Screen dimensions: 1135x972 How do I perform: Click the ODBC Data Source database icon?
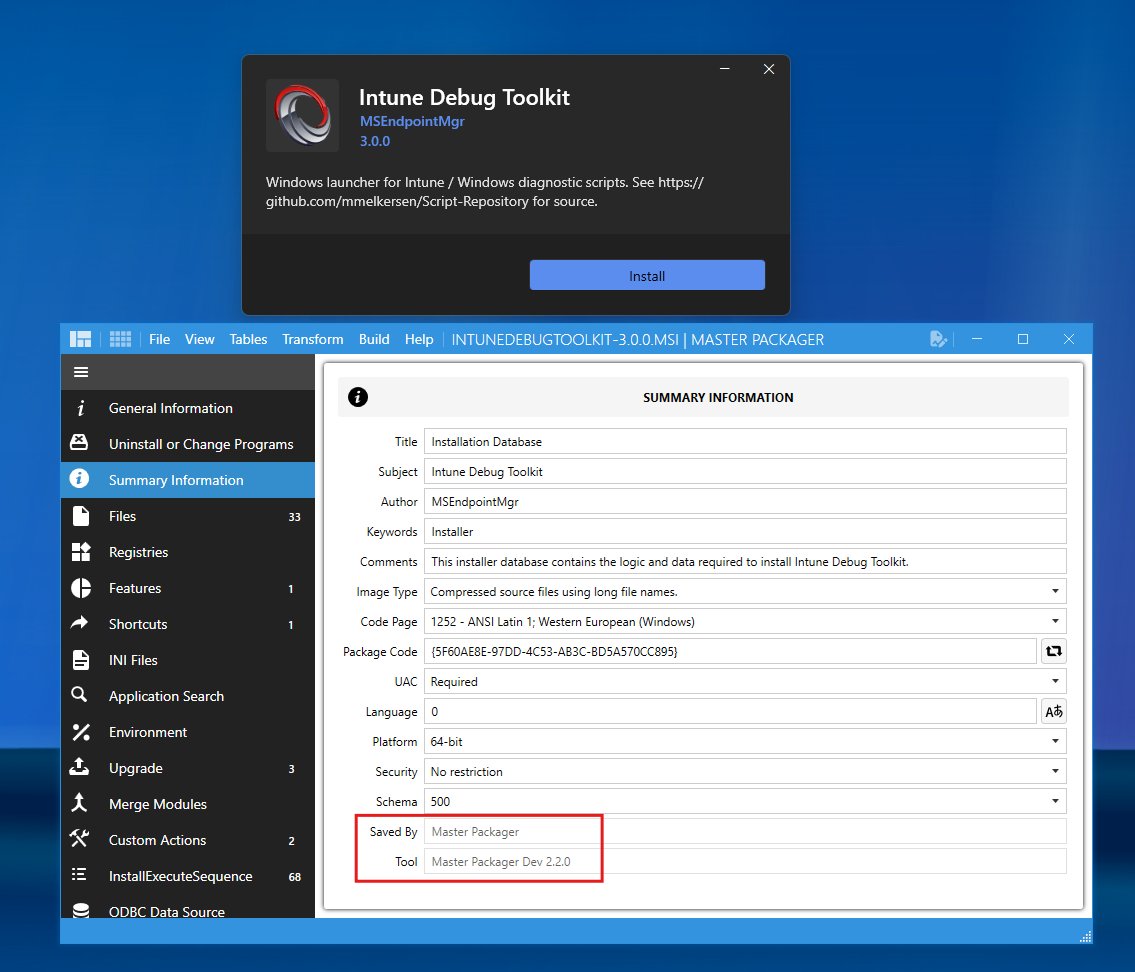click(81, 910)
